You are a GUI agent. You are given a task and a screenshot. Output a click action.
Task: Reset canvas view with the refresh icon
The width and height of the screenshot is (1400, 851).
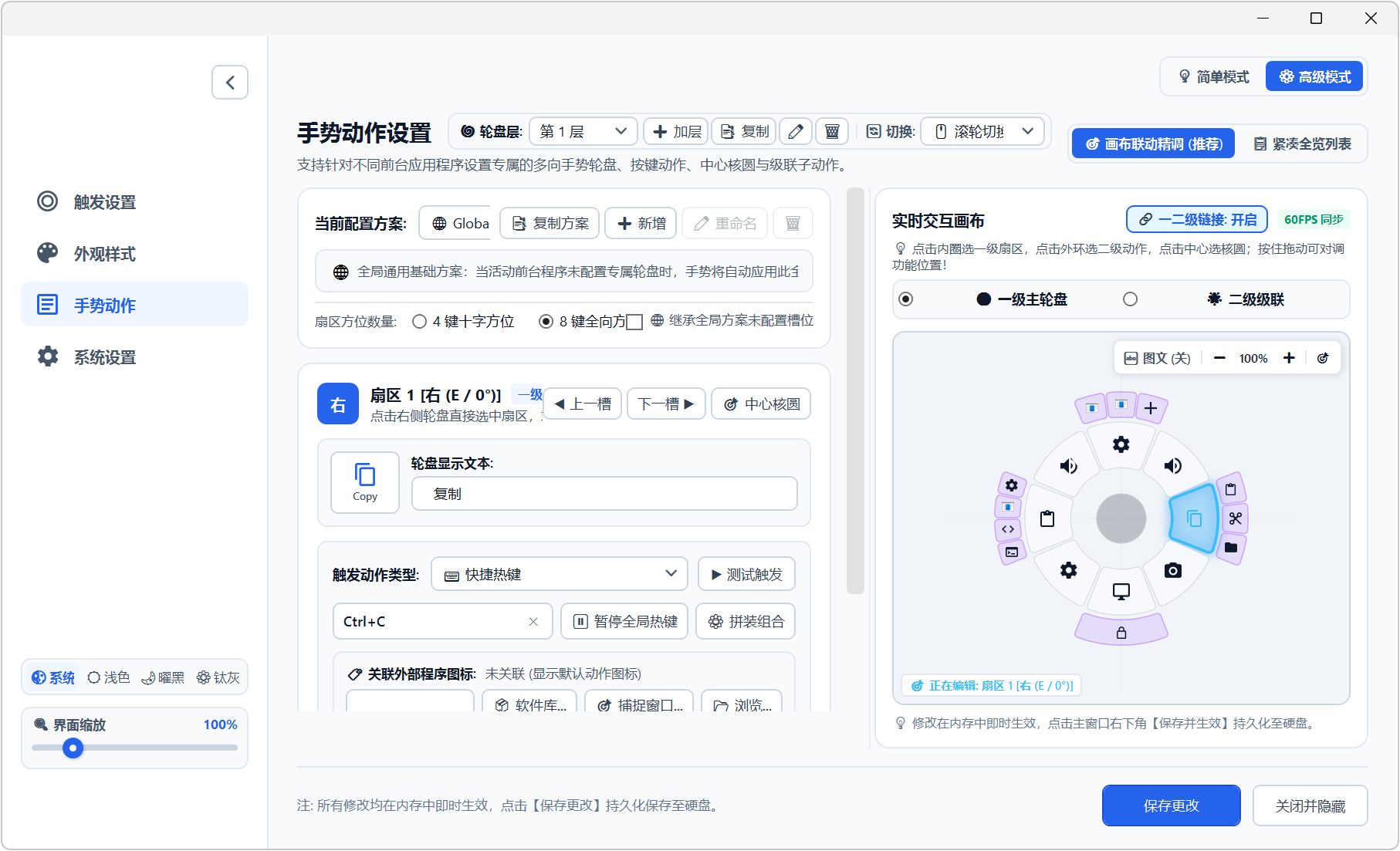[x=1323, y=358]
